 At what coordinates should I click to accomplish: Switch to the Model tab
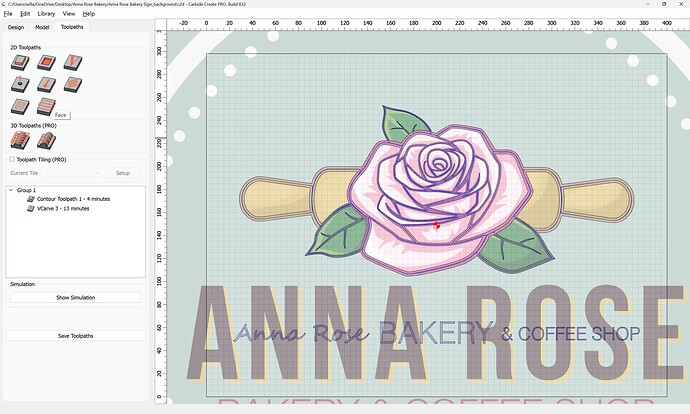coord(42,27)
